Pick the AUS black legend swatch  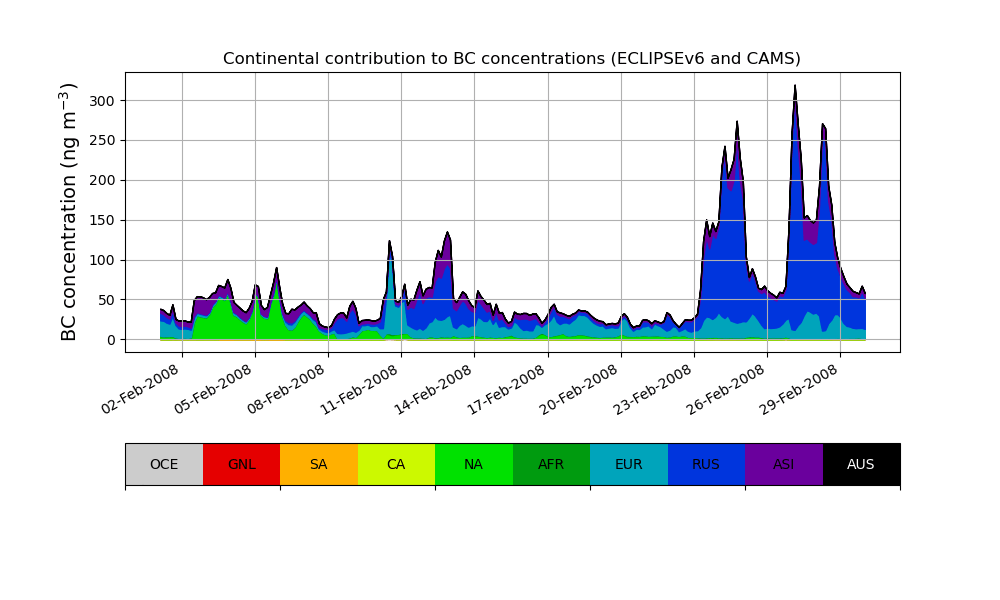click(x=861, y=464)
